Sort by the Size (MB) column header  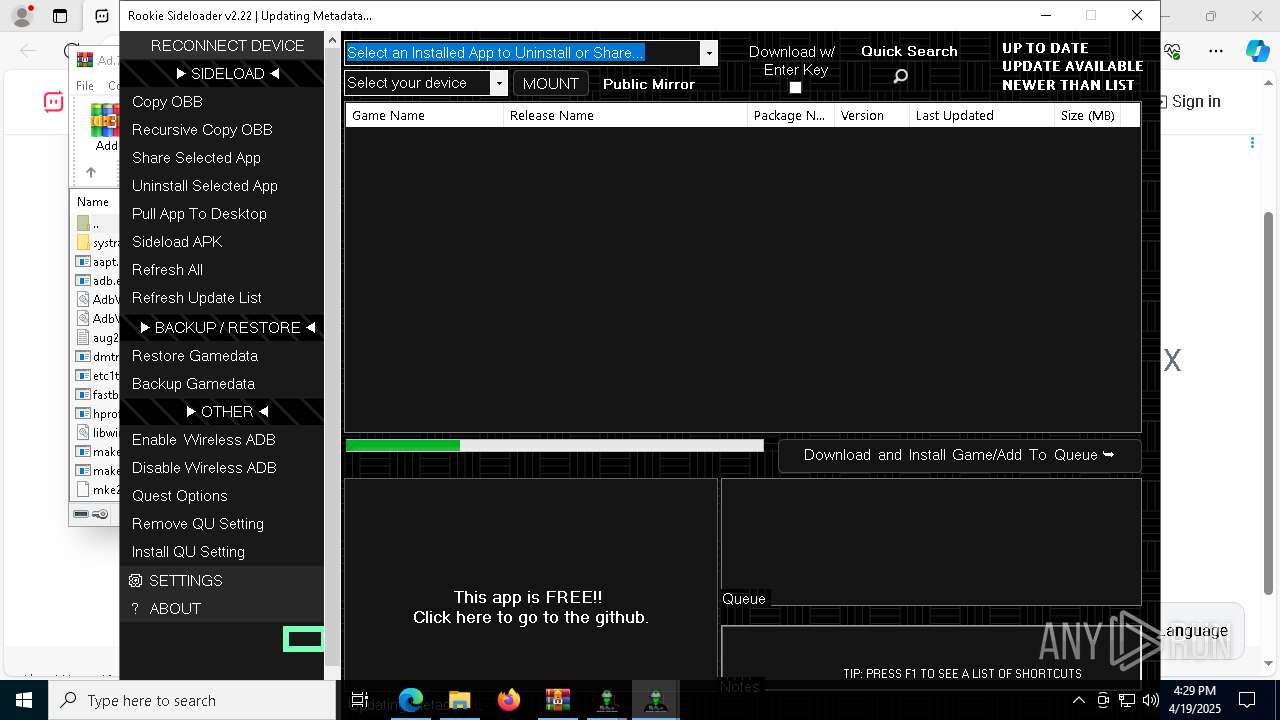click(1088, 115)
